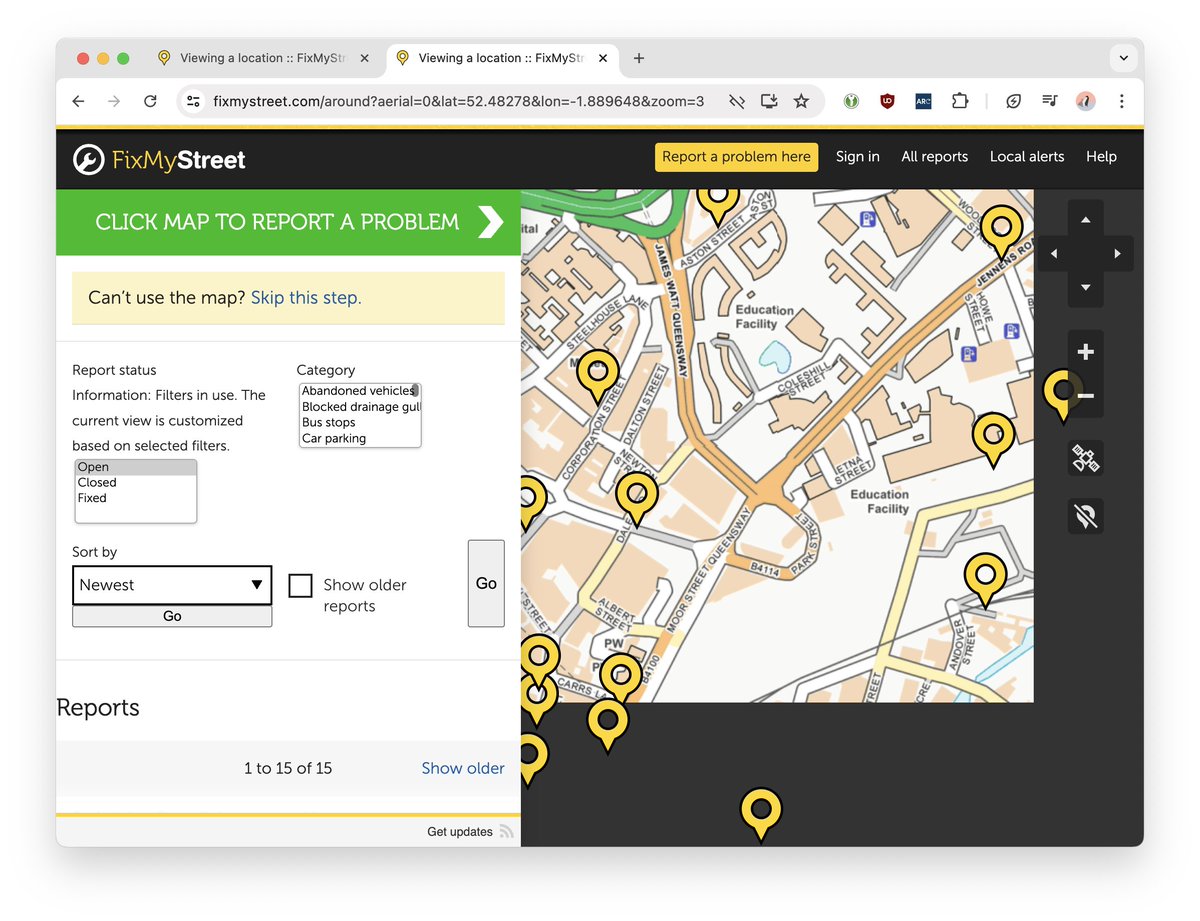
Task: Click Report a problem here
Action: [736, 157]
